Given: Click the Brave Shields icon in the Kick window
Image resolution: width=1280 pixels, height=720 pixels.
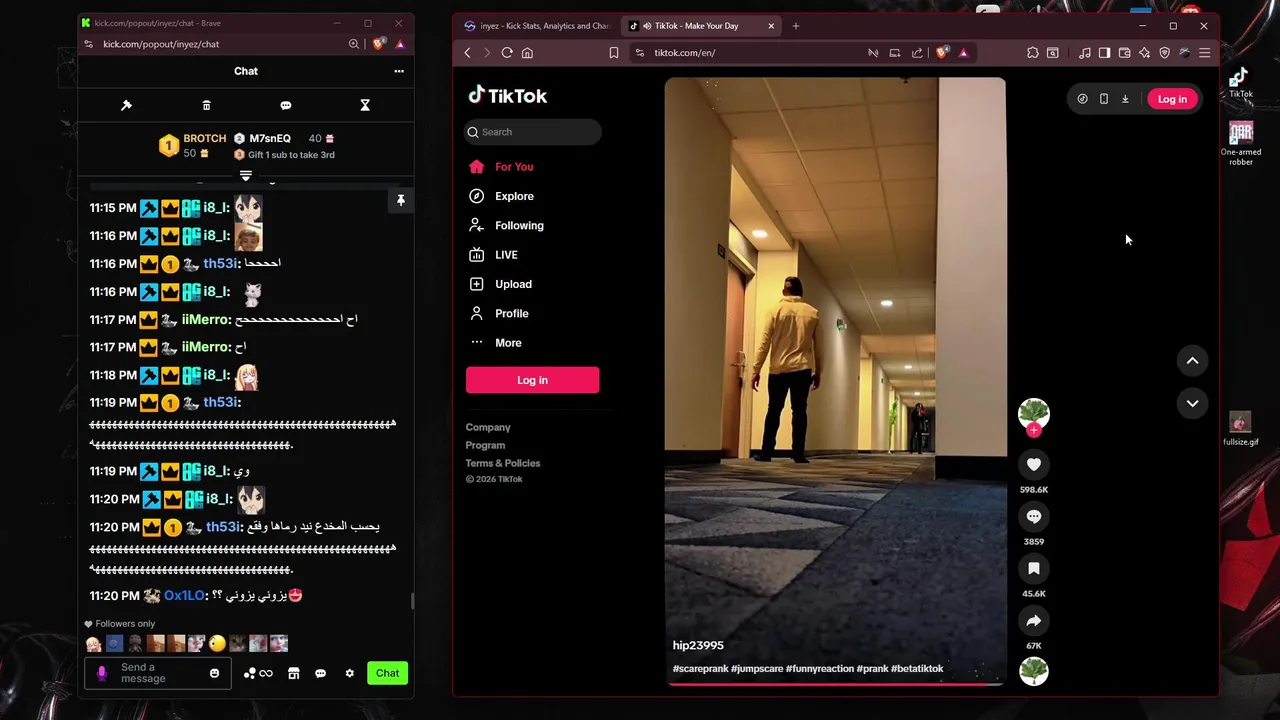Looking at the screenshot, I should [x=378, y=44].
